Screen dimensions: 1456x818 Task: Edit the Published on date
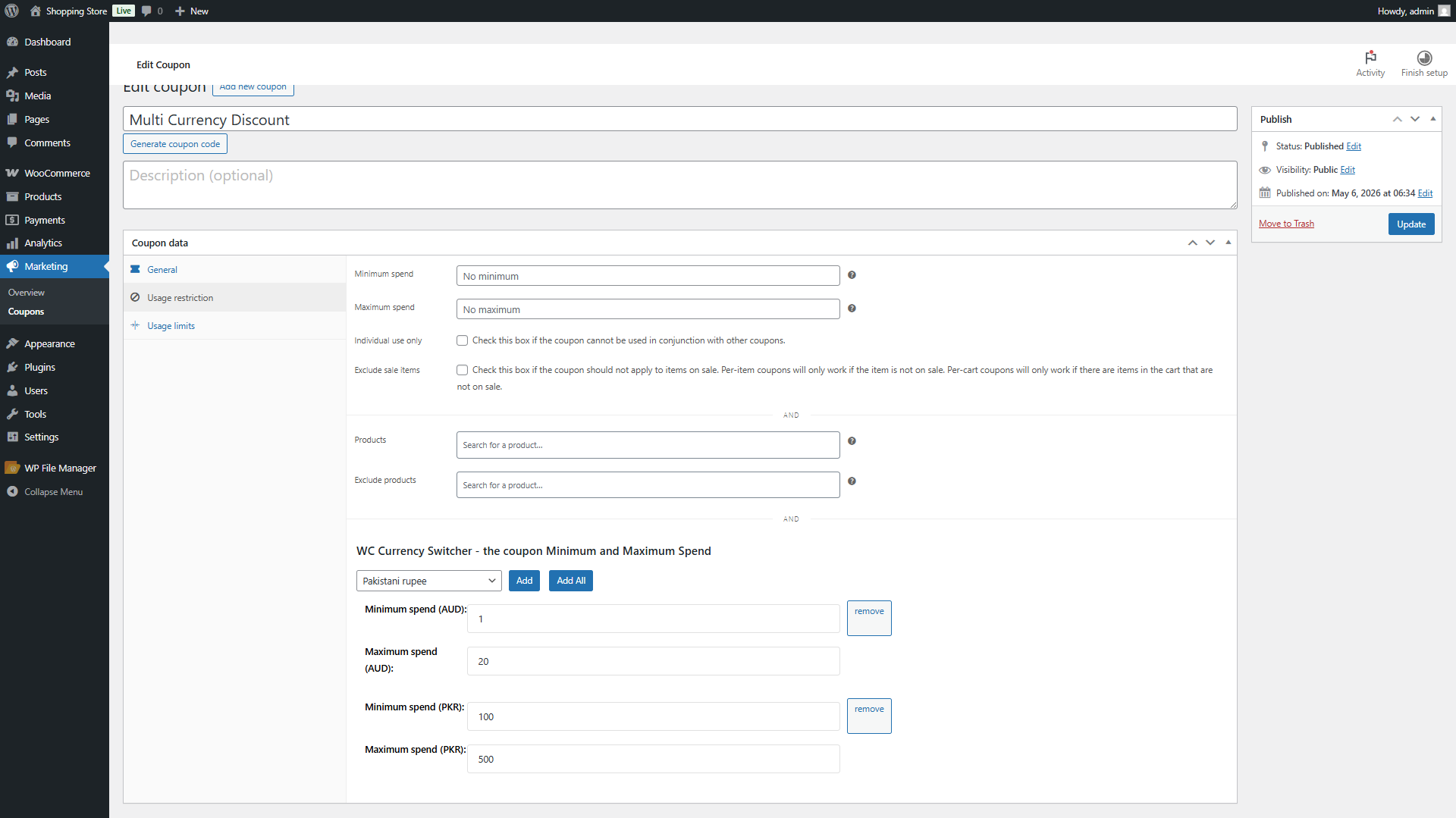(1426, 193)
